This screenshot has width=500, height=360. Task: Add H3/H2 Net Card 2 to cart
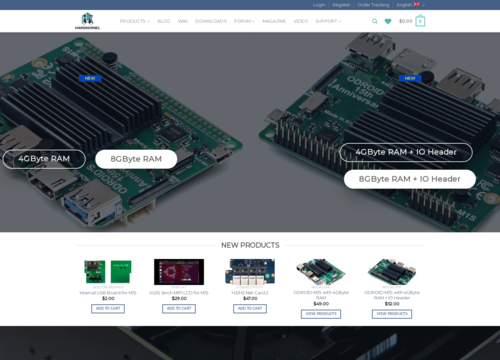point(250,309)
